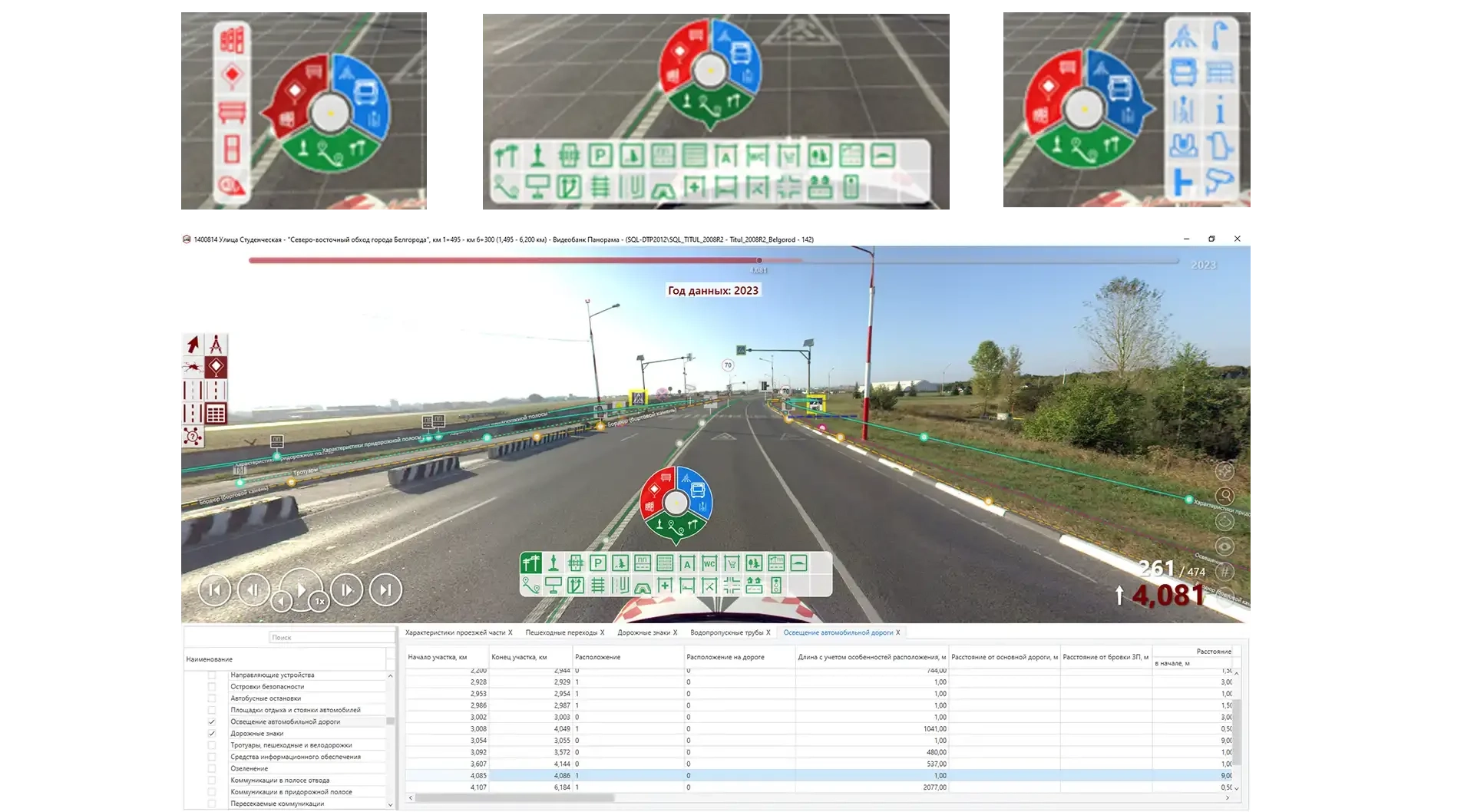Enable the 'Автобусные остановки' checkbox
Image resolution: width=1474 pixels, height=812 pixels.
coord(212,698)
